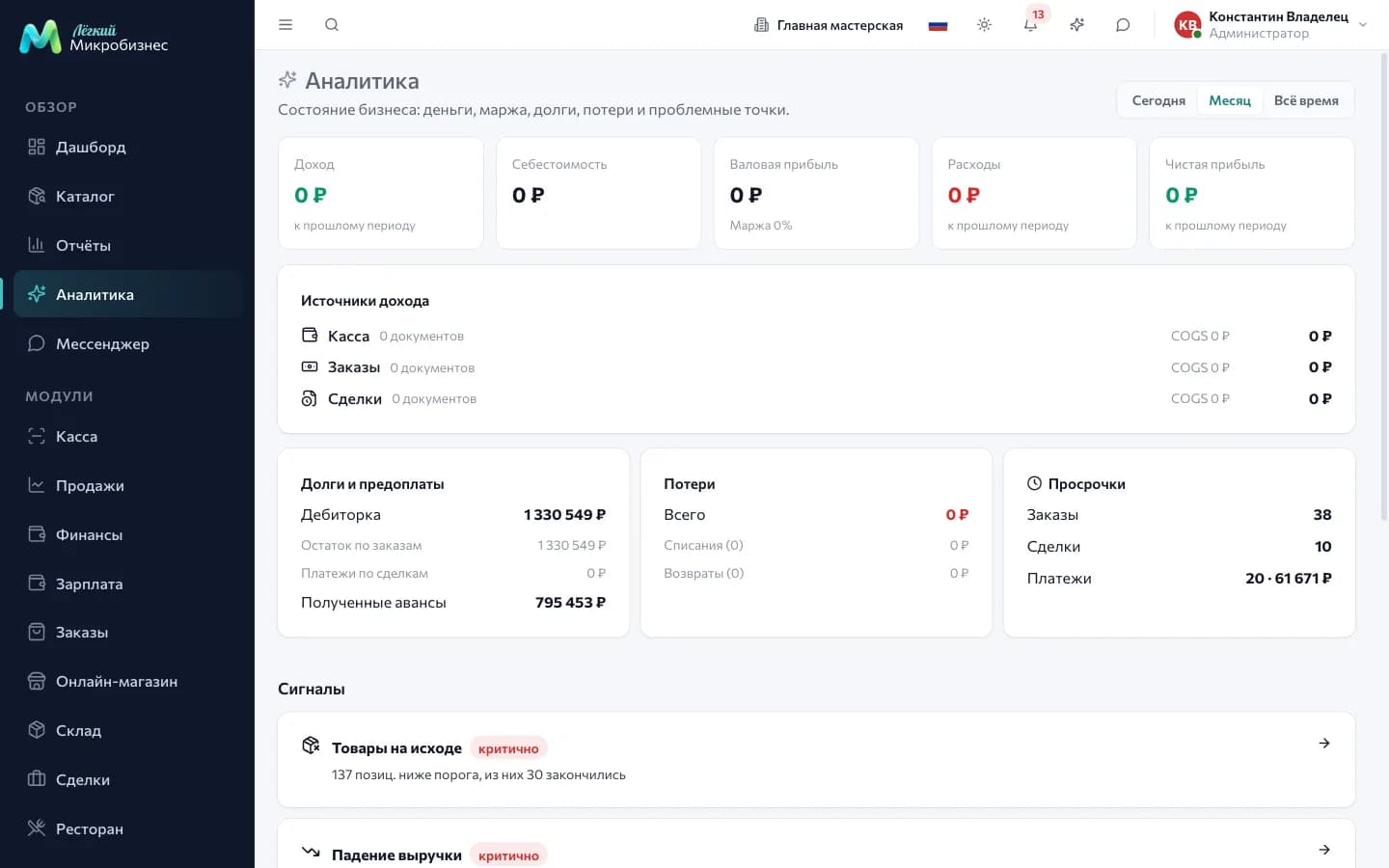Click the Онлайн-магазин store icon
The height and width of the screenshot is (868, 1389).
click(37, 681)
